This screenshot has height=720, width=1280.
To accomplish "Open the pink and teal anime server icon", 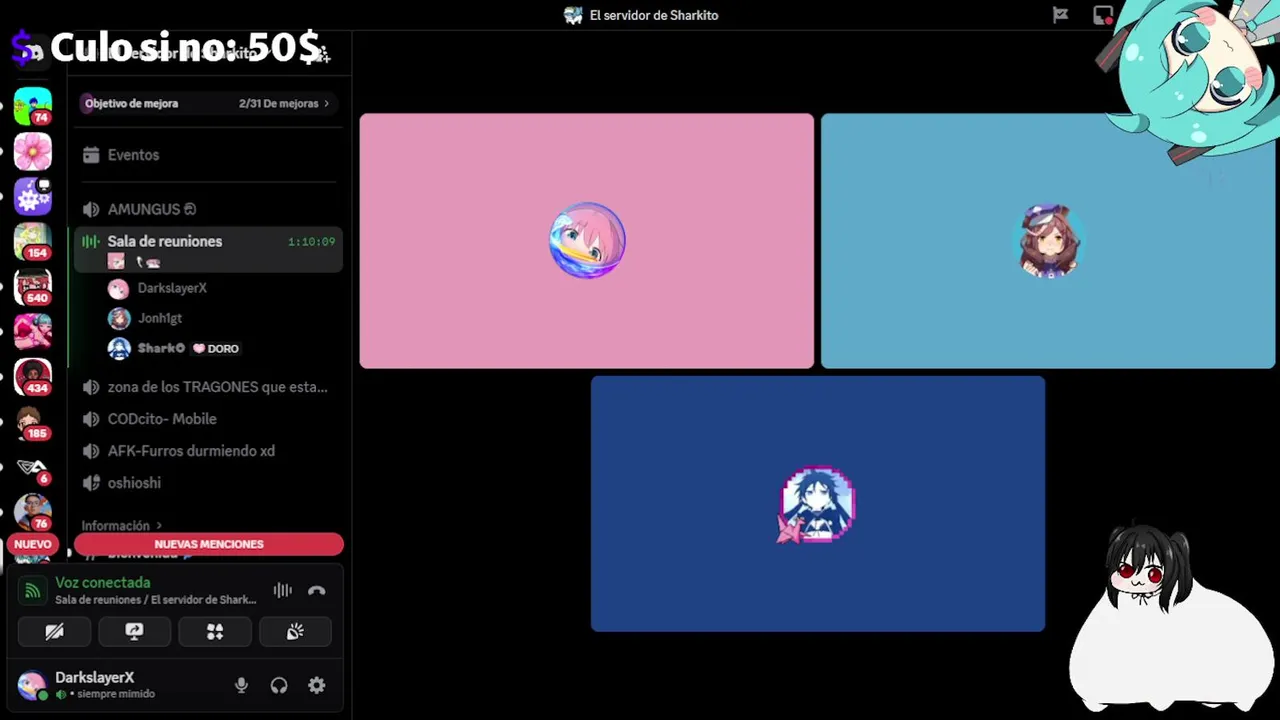I will [32, 332].
